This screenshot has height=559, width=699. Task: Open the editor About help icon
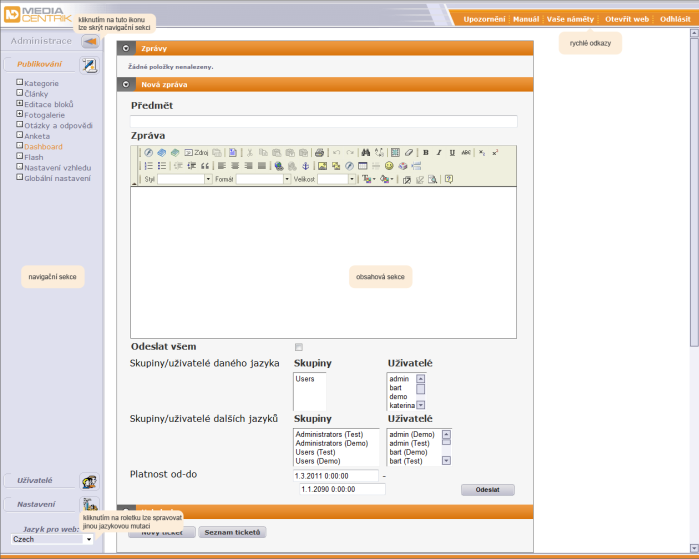(x=448, y=179)
